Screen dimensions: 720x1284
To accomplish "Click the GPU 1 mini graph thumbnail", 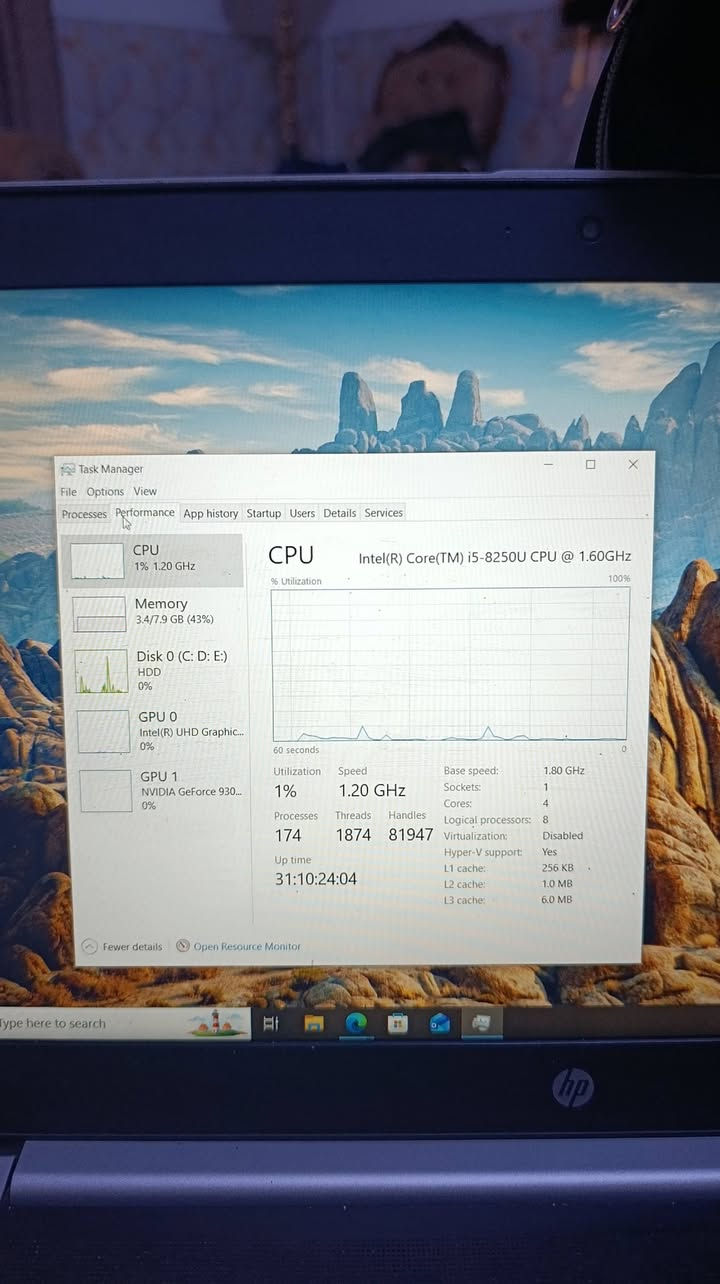I will pos(106,791).
